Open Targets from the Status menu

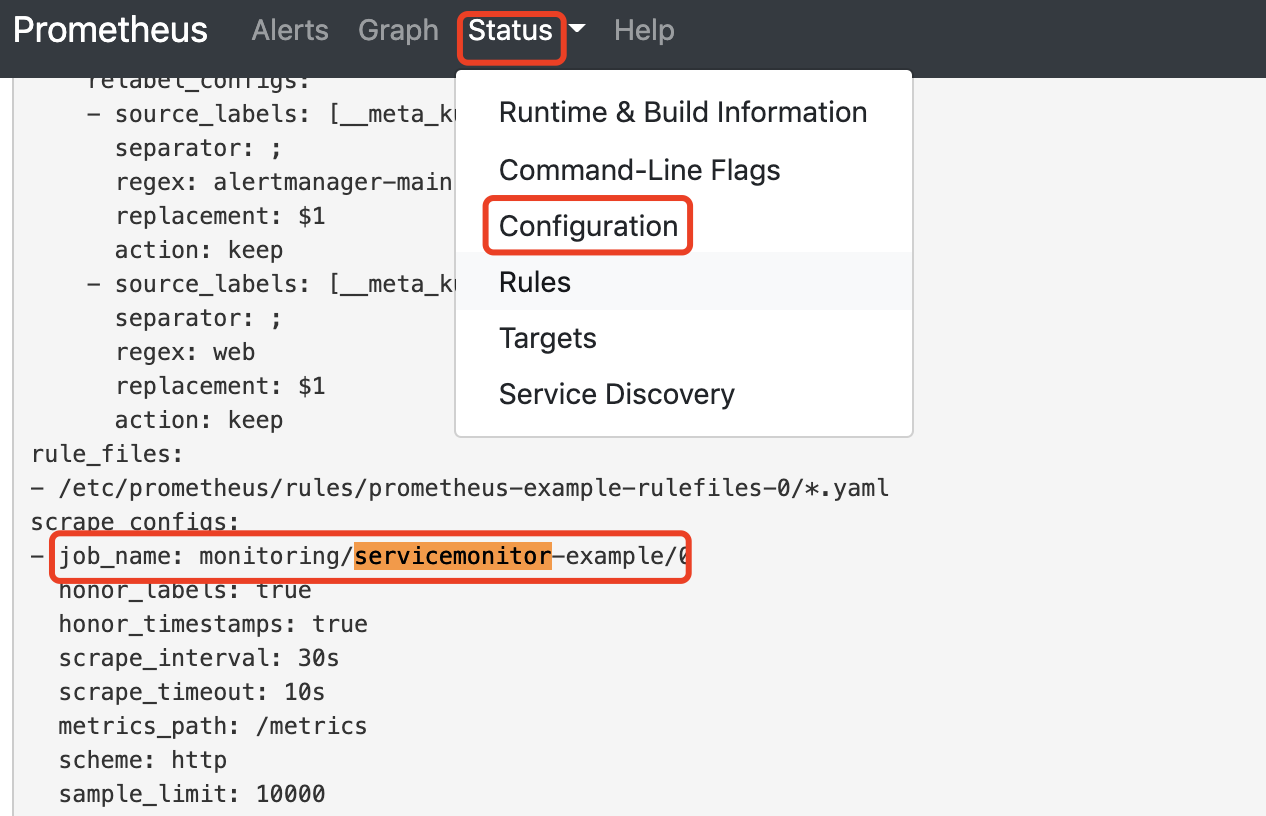click(547, 338)
